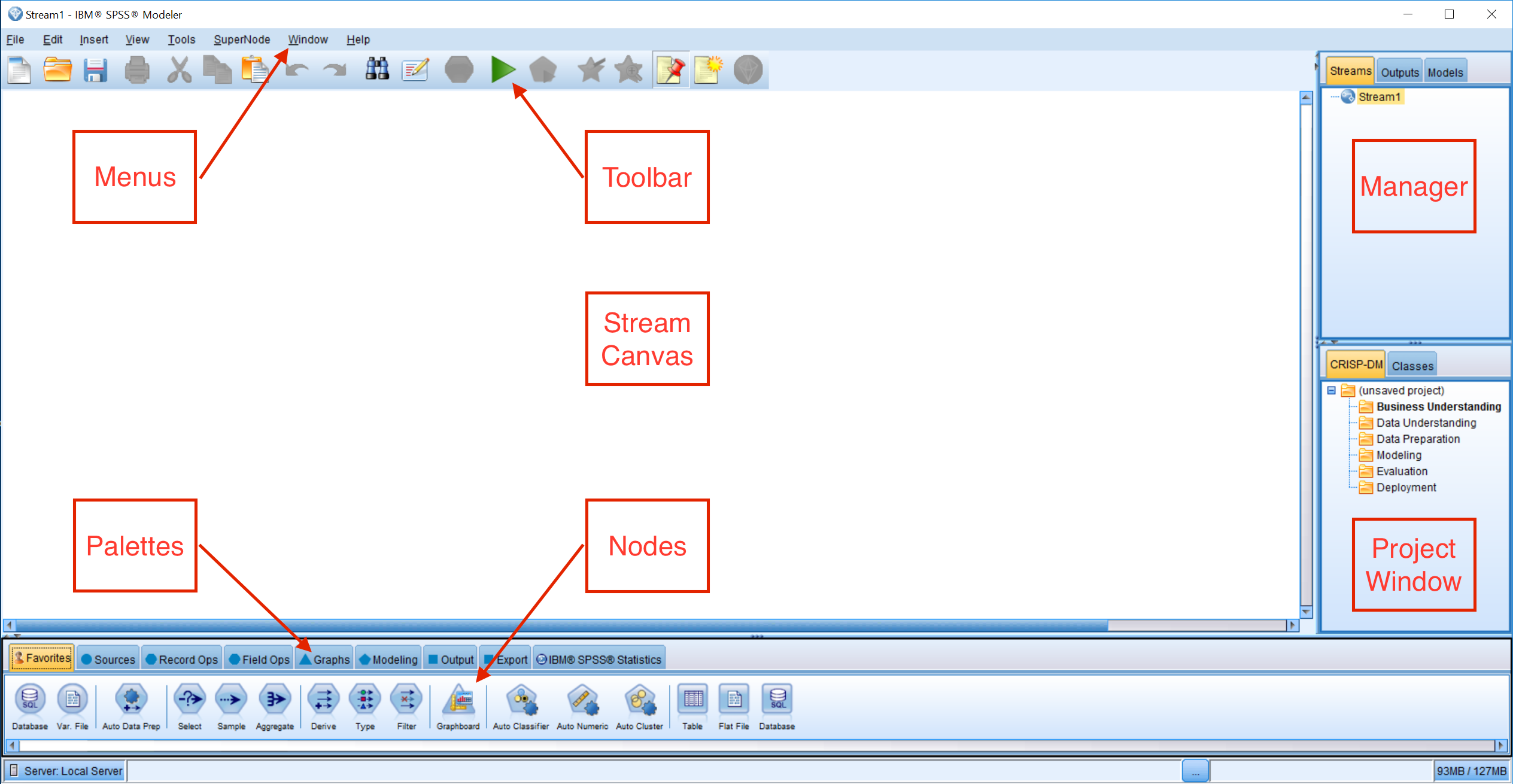Add the Filter node
Viewport: 1513px width, 784px height.
(x=406, y=707)
